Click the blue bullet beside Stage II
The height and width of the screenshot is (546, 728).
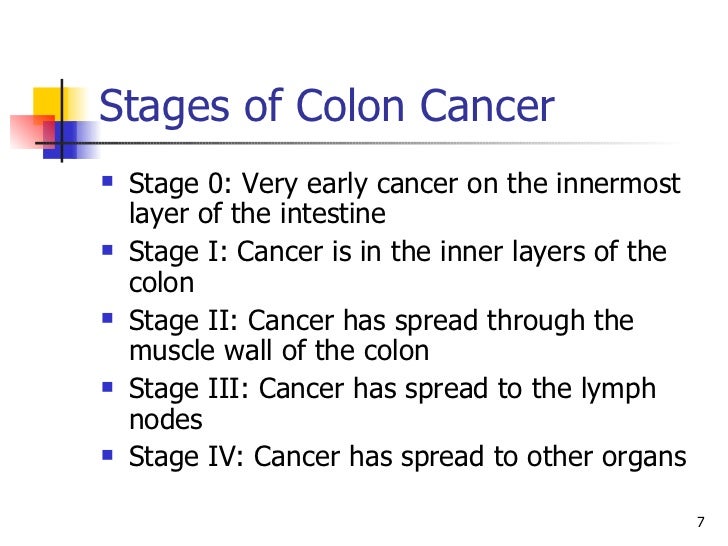pyautogui.click(x=107, y=318)
